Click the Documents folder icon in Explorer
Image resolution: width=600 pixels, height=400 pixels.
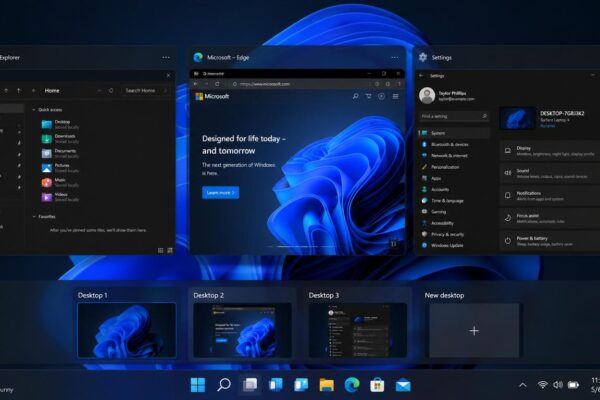coord(47,153)
